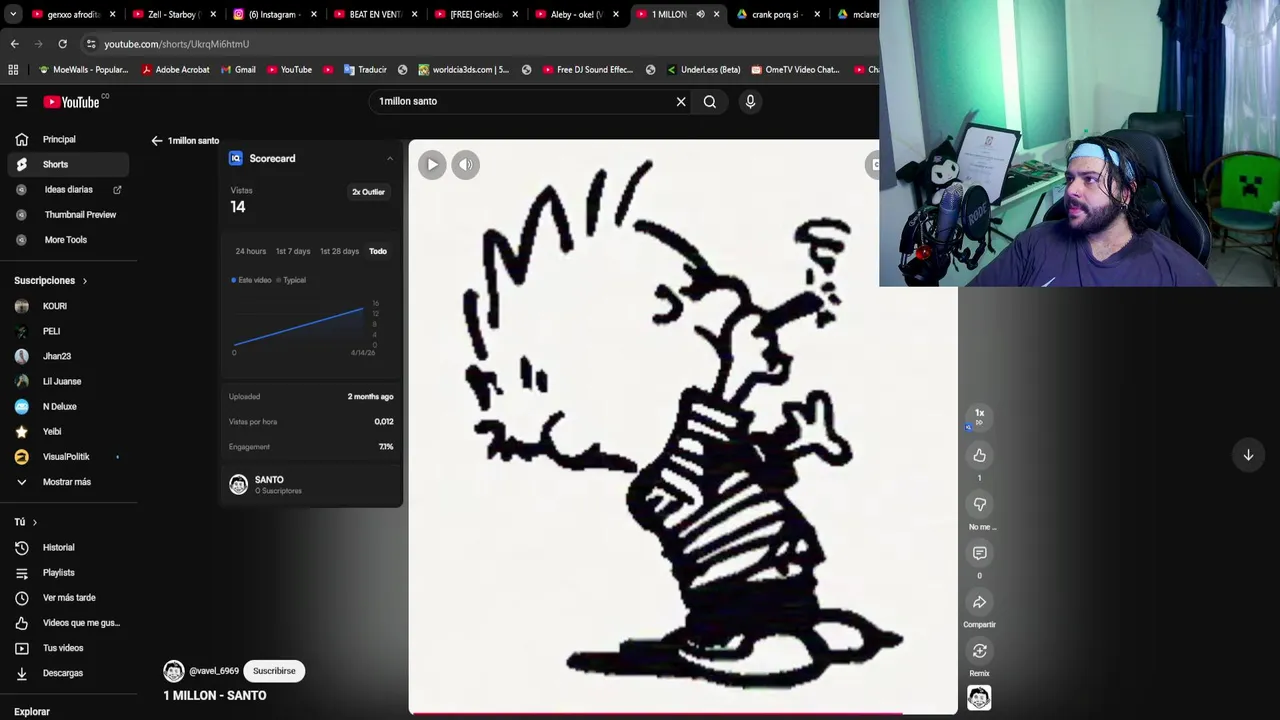Click the 2x Outlier badge
The image size is (1280, 720).
368,192
